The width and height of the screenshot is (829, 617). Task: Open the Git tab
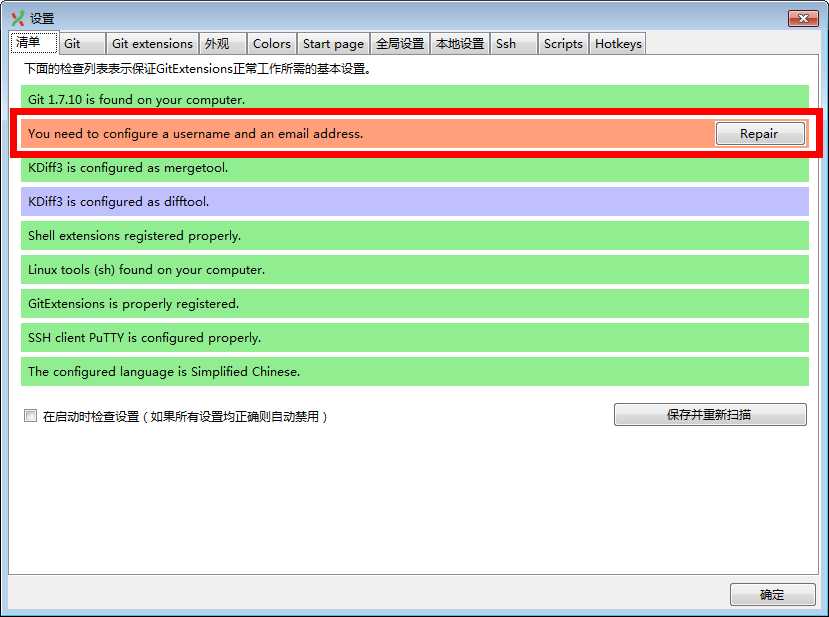coord(82,44)
